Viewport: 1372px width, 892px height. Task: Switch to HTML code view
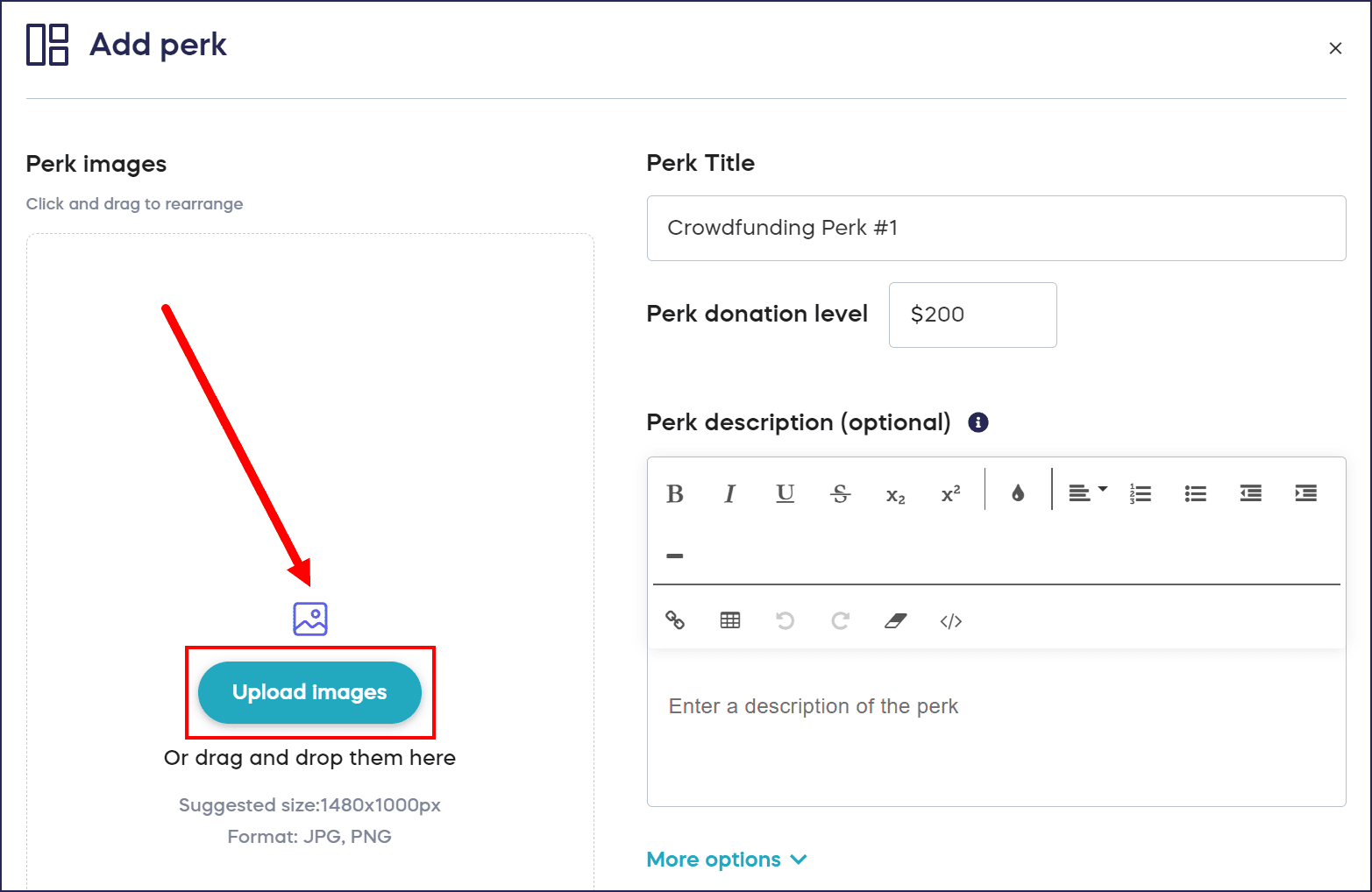pos(950,620)
